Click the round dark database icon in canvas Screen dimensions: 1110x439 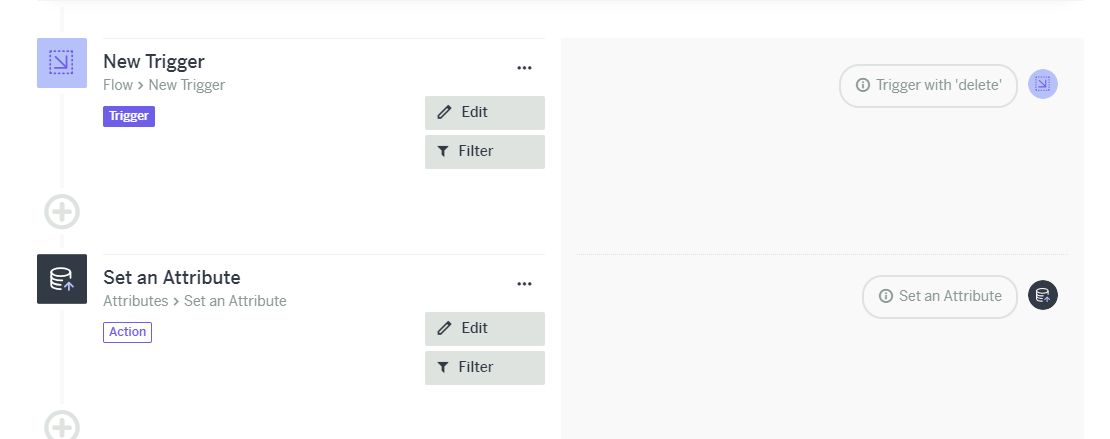(x=1043, y=295)
